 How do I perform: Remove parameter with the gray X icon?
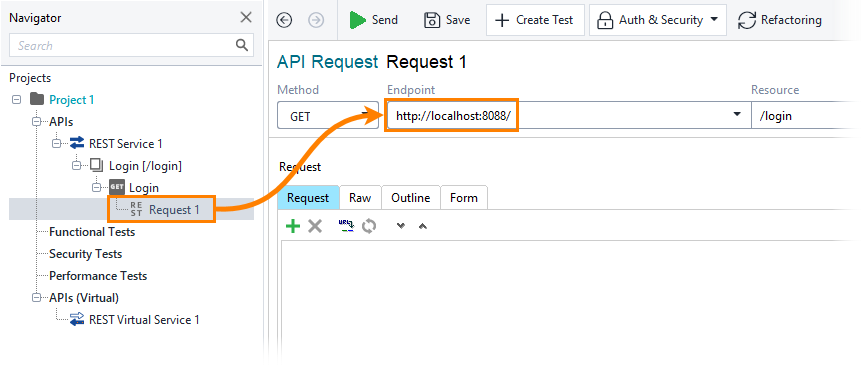tap(315, 226)
